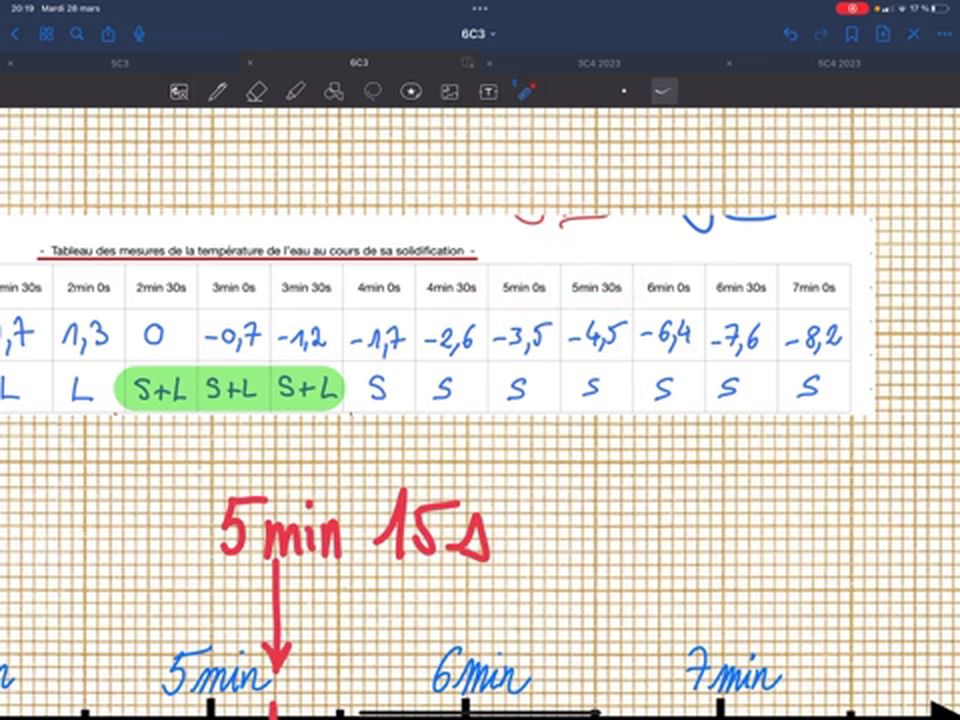Screen dimensions: 960x720
Task: Expand the 6C3 document title dropdown
Action: pos(479,34)
